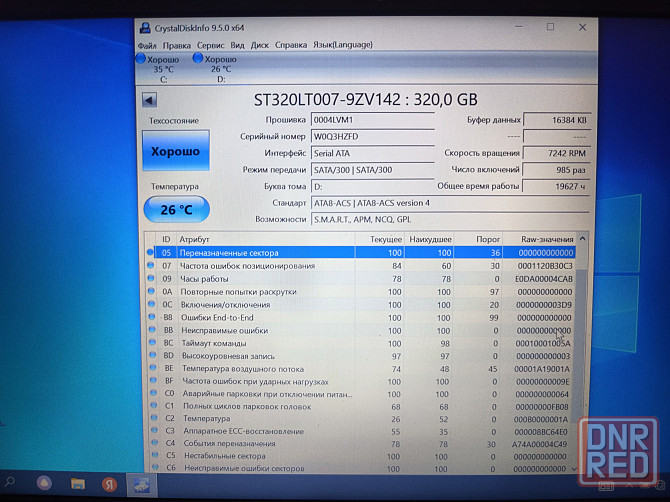
Task: Select the Включения/отключения row
Action: pos(361,305)
